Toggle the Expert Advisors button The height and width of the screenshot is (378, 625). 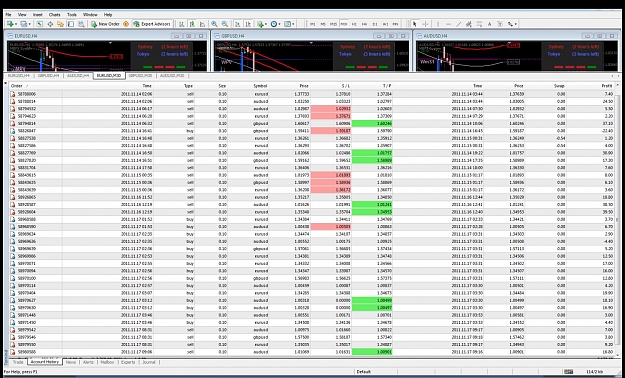[x=152, y=24]
